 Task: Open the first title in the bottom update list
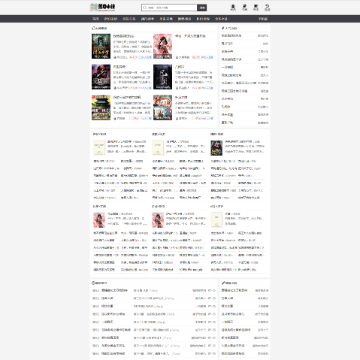(114, 290)
